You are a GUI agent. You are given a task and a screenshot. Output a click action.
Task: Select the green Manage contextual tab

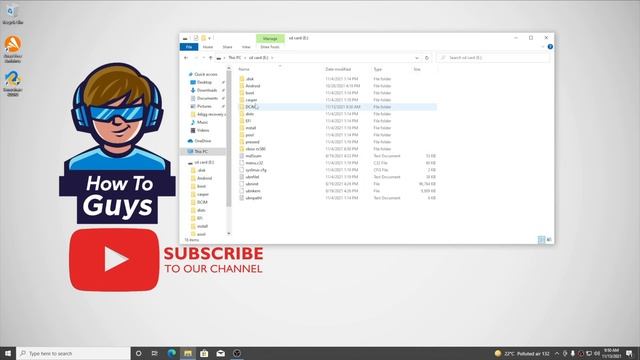tap(270, 38)
